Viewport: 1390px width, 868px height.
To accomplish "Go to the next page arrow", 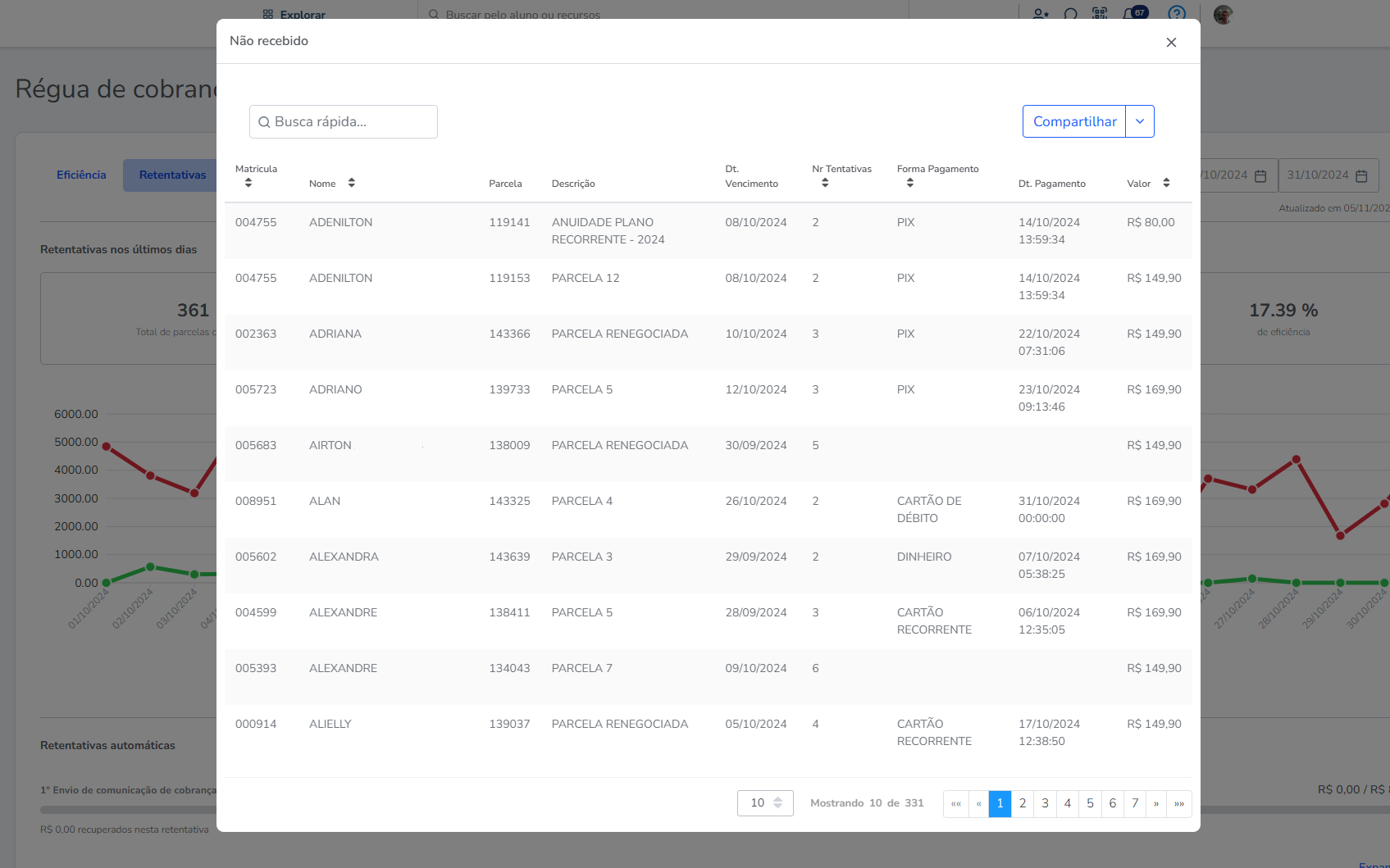I will [x=1156, y=803].
